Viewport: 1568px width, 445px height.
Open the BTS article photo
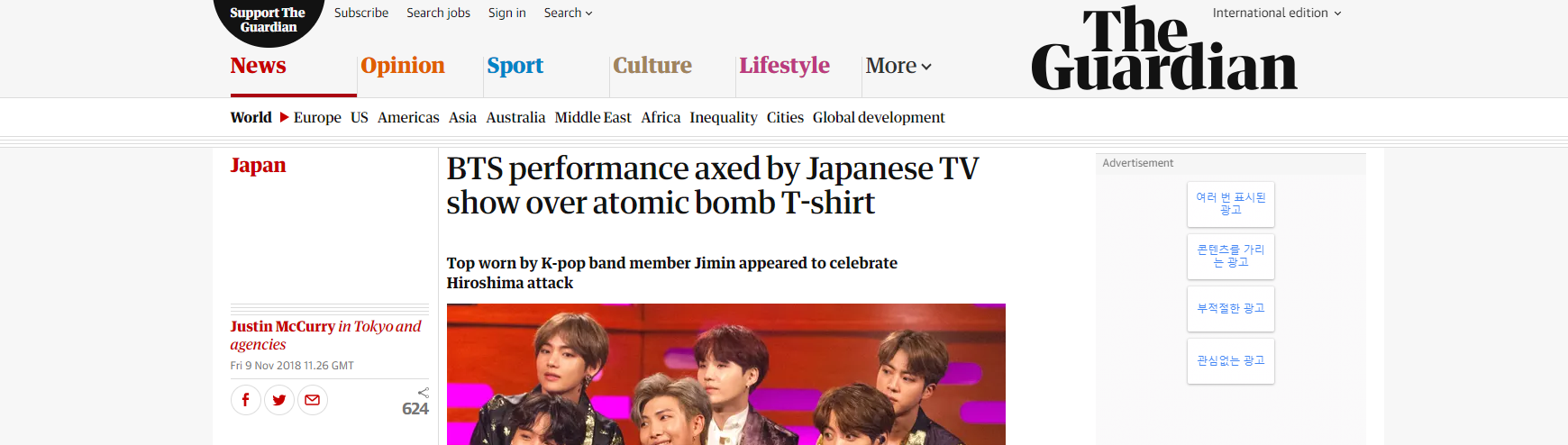[725, 374]
